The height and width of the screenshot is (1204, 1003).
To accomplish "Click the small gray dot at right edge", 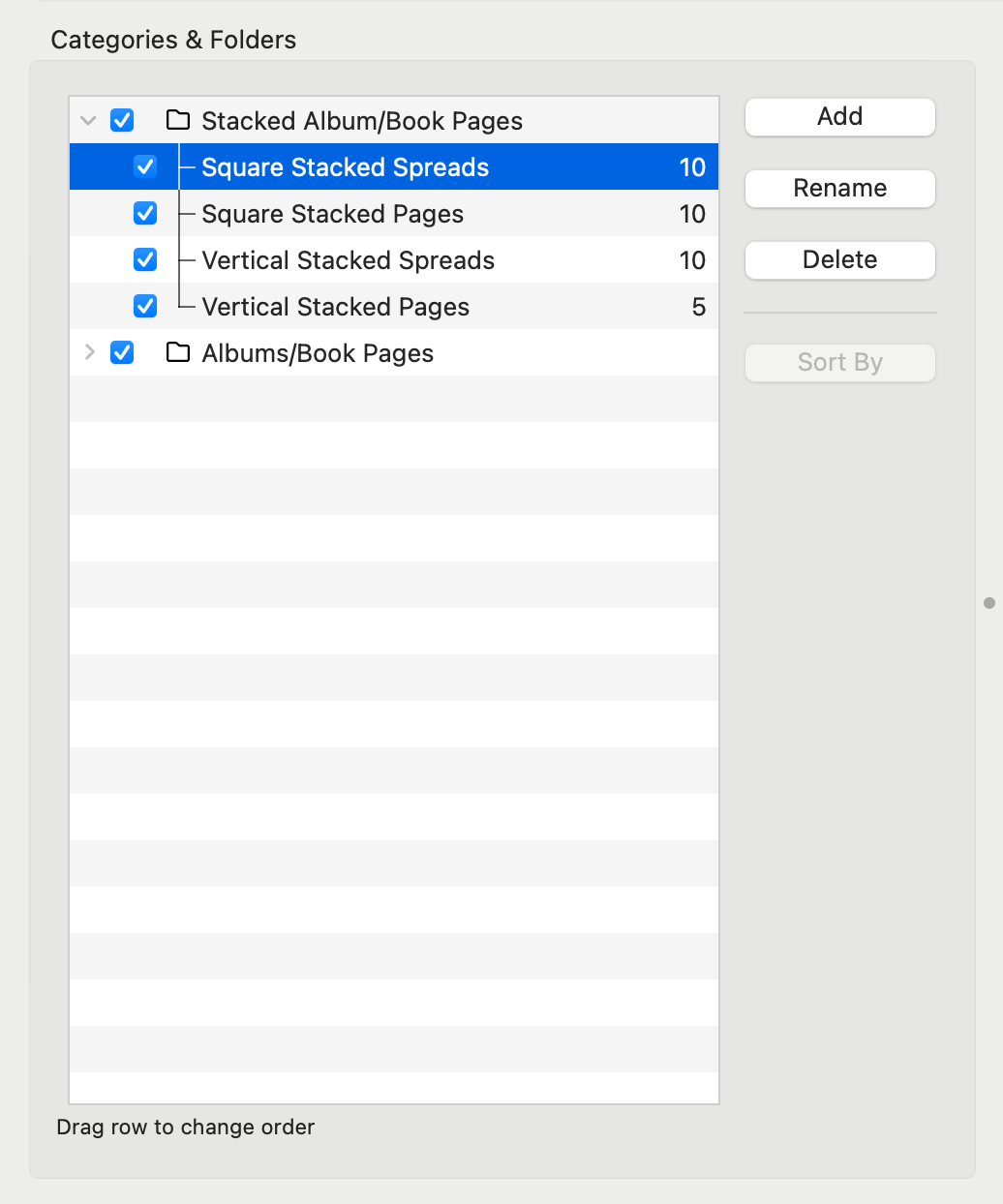I will (x=989, y=603).
